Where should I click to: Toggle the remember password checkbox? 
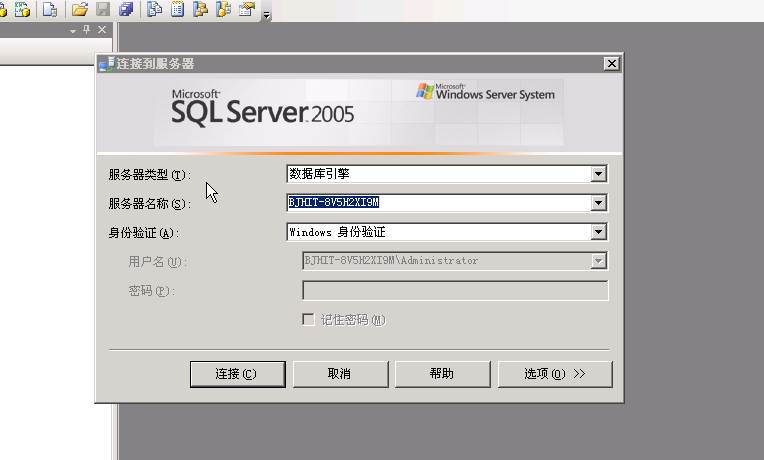tap(308, 320)
